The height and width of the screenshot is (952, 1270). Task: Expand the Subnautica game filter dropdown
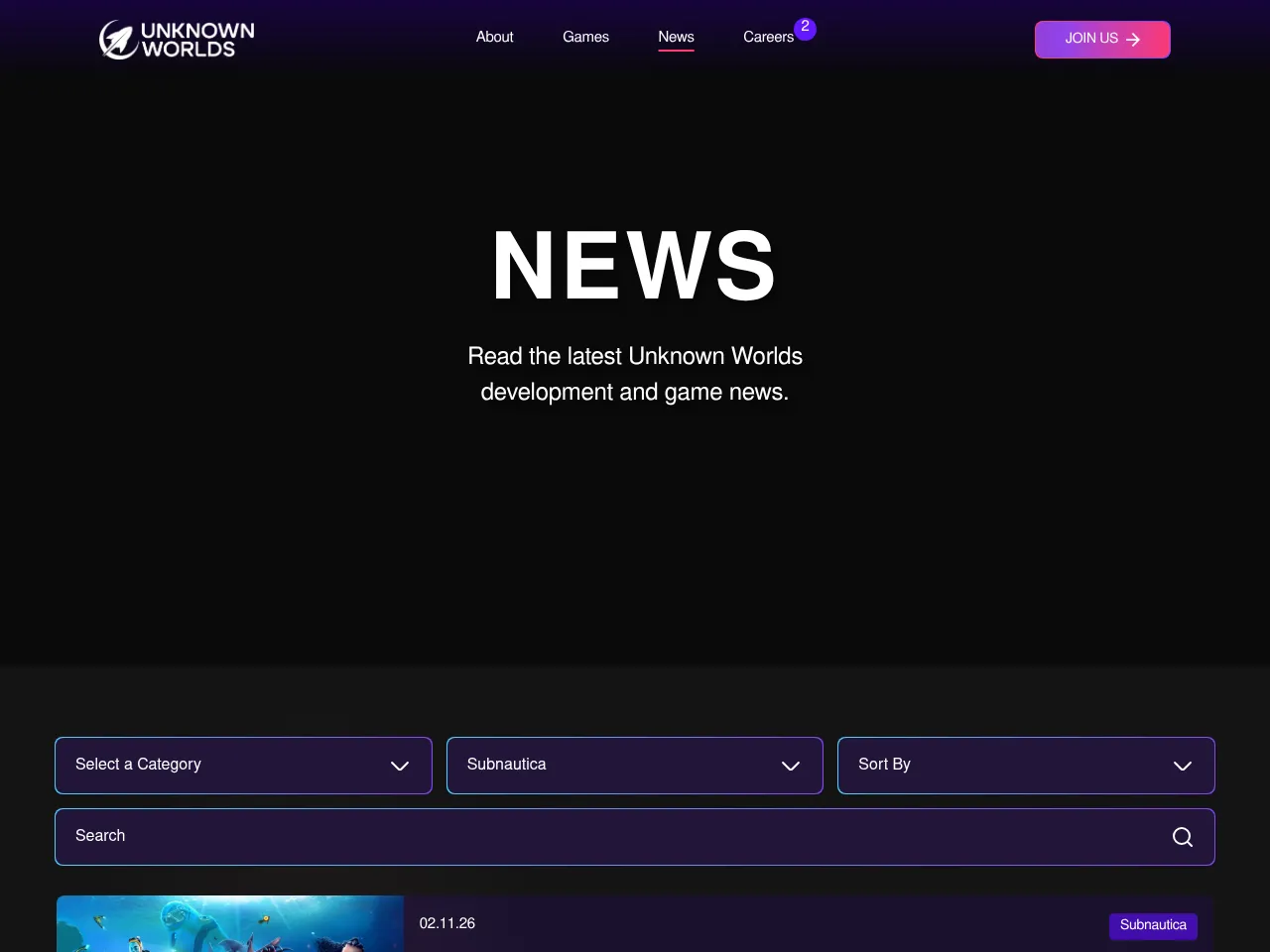coord(634,765)
